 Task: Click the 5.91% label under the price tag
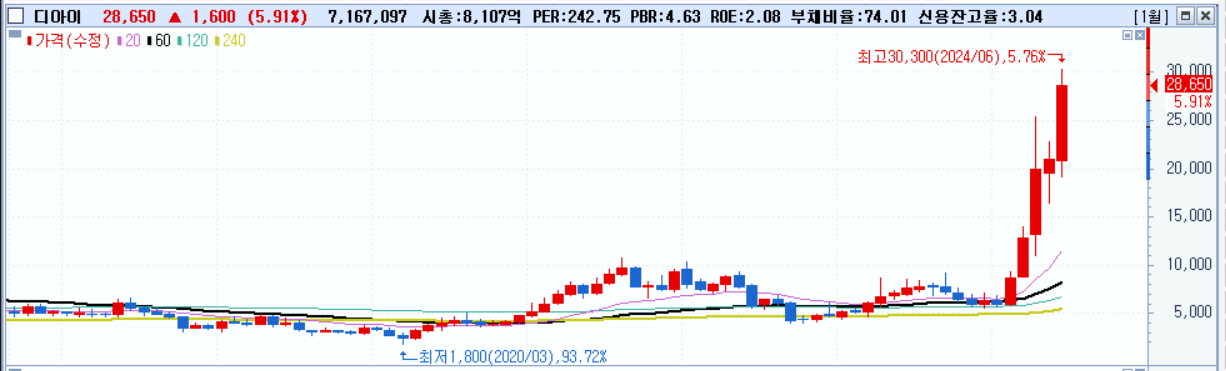[x=1193, y=102]
